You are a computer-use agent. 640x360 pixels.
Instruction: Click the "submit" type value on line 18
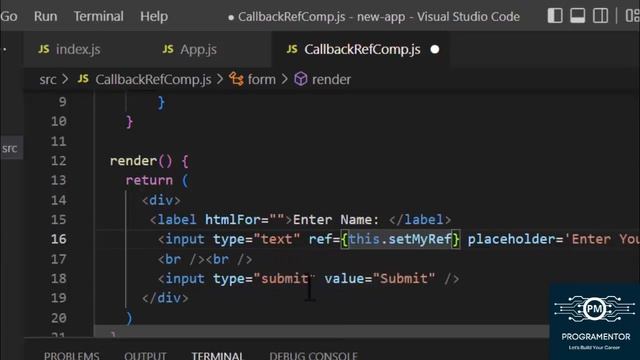[x=284, y=279]
